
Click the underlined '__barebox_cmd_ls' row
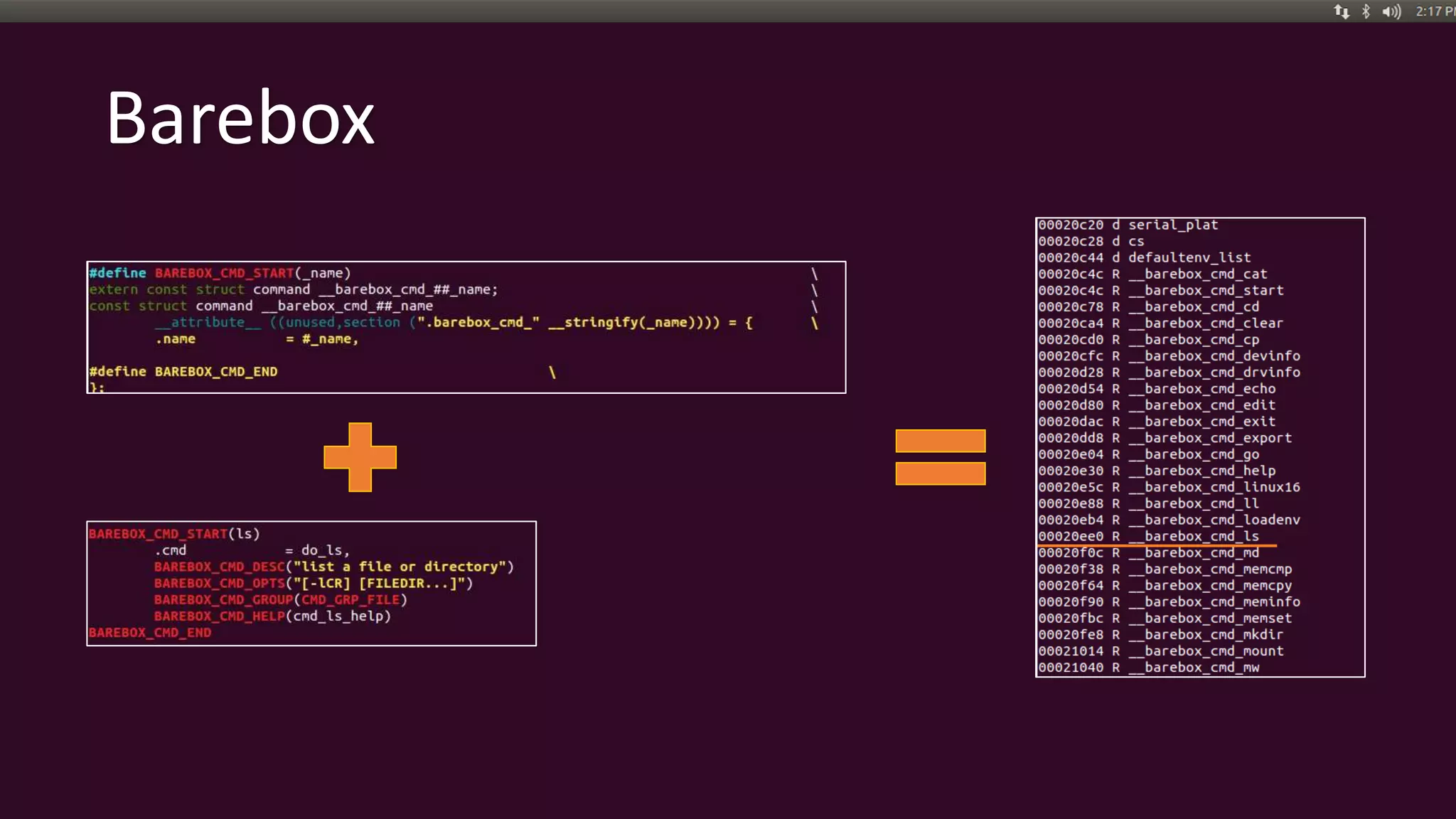coord(1149,536)
